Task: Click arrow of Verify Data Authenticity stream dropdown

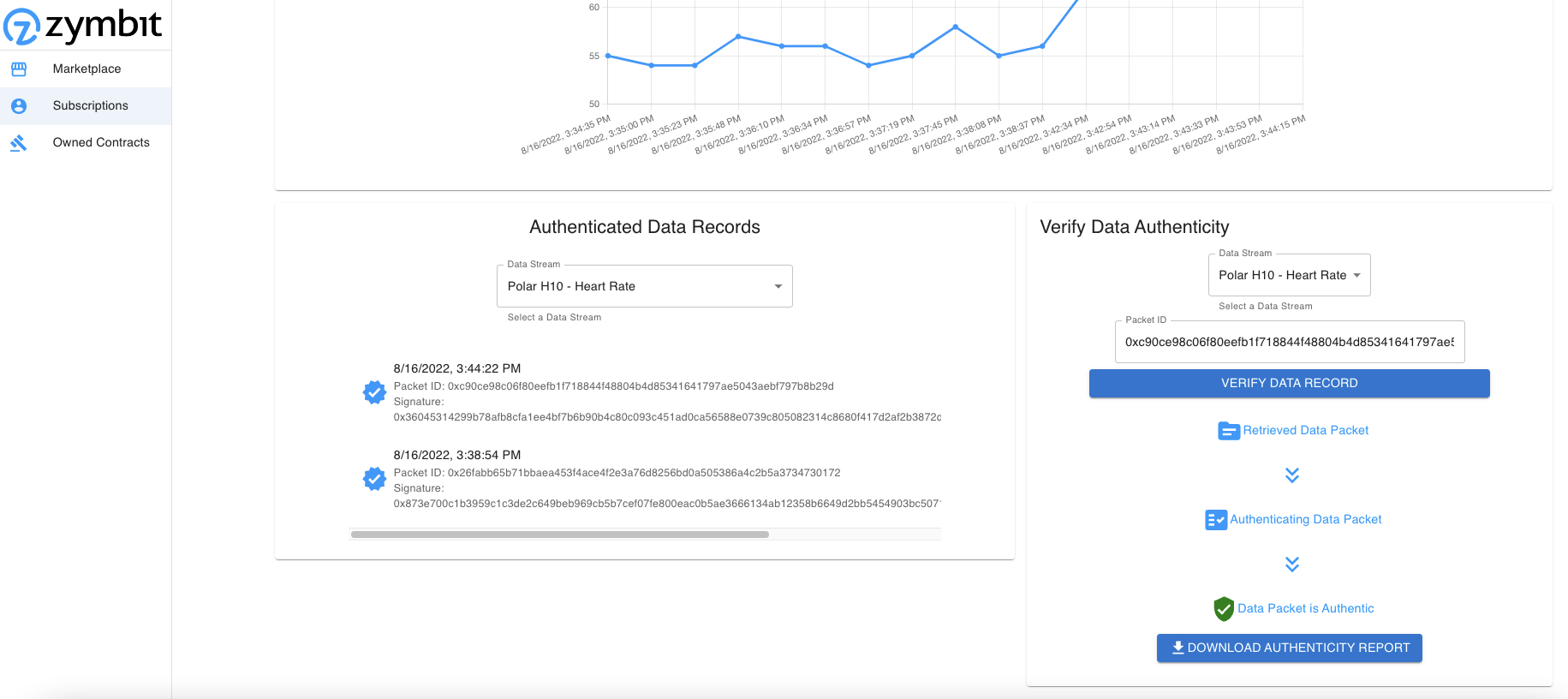Action: click(1356, 275)
